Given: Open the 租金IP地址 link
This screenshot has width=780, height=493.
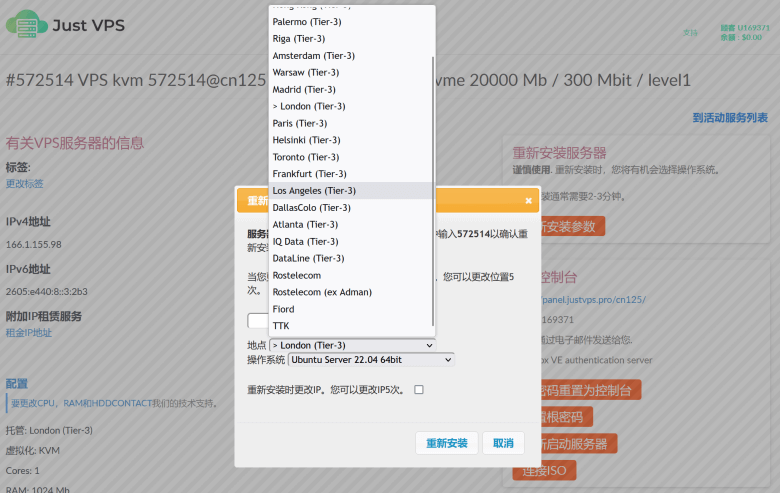Looking at the screenshot, I should click(x=29, y=333).
